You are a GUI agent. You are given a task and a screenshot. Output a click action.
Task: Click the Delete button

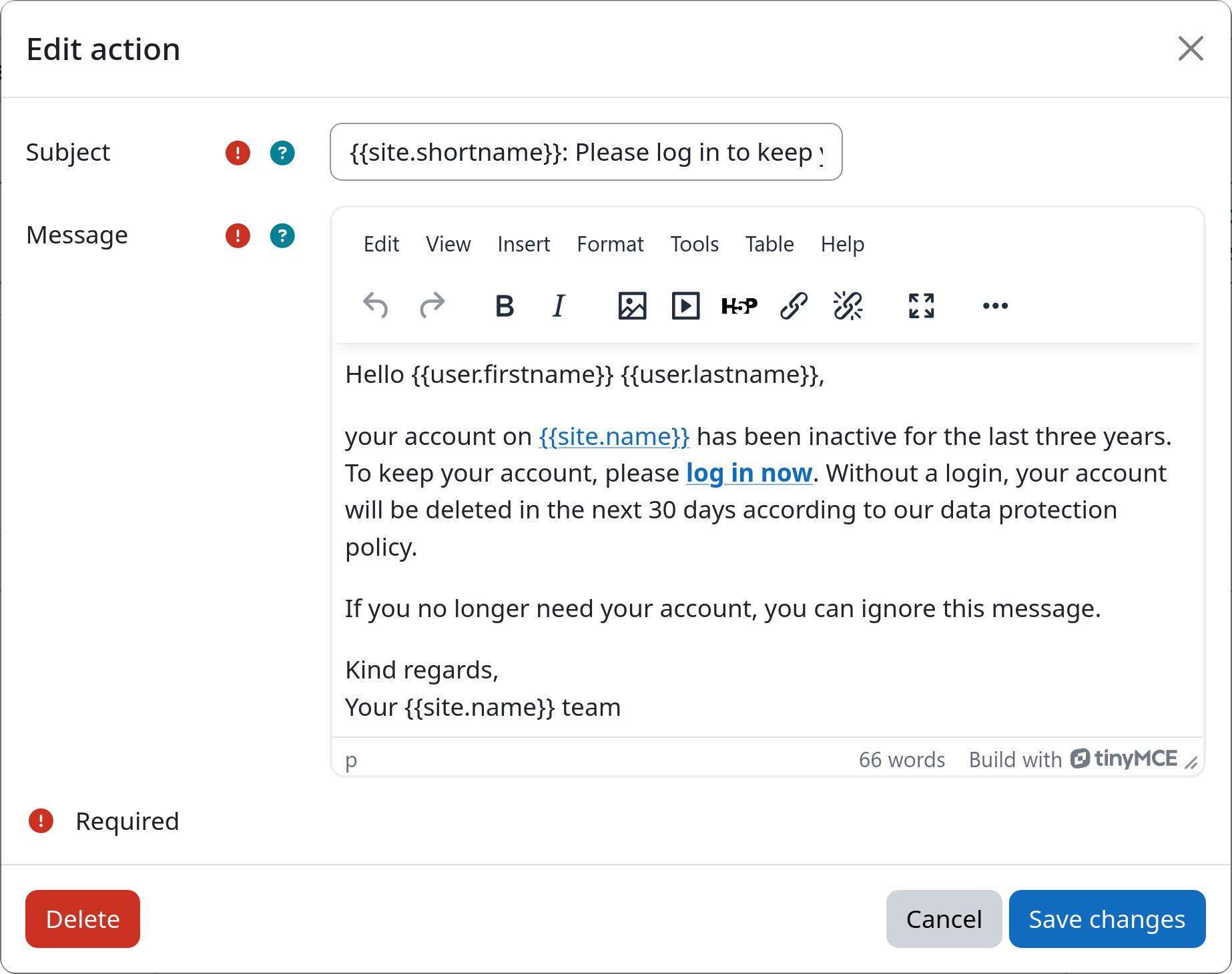coord(83,919)
